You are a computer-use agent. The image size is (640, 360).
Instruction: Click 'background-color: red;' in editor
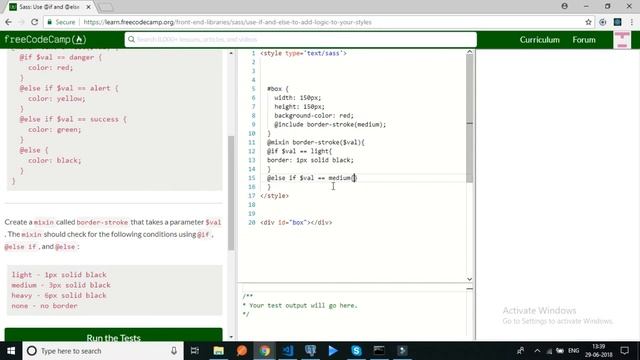tap(314, 116)
